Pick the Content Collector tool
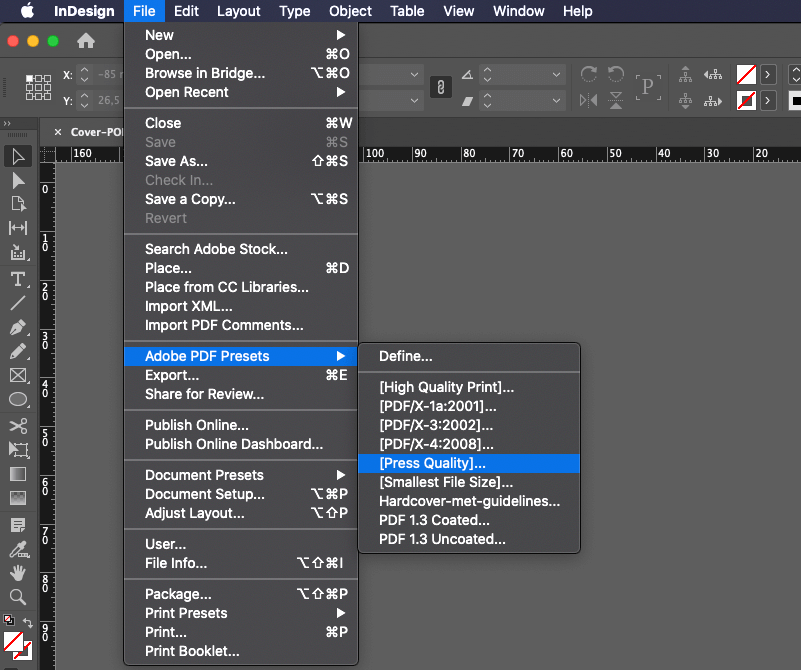This screenshot has width=801, height=670. (x=18, y=252)
